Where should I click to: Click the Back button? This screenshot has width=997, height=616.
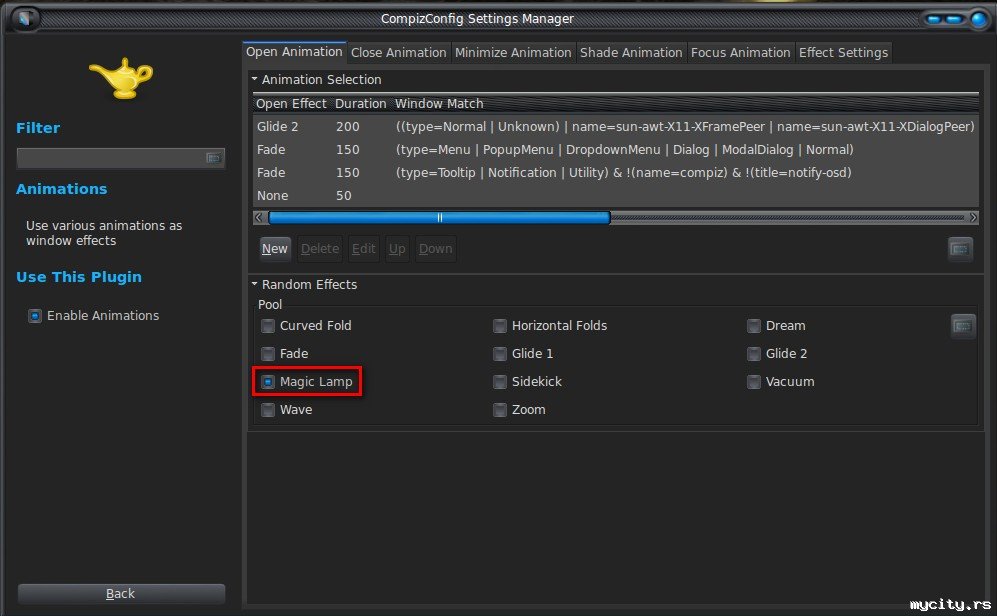[121, 594]
